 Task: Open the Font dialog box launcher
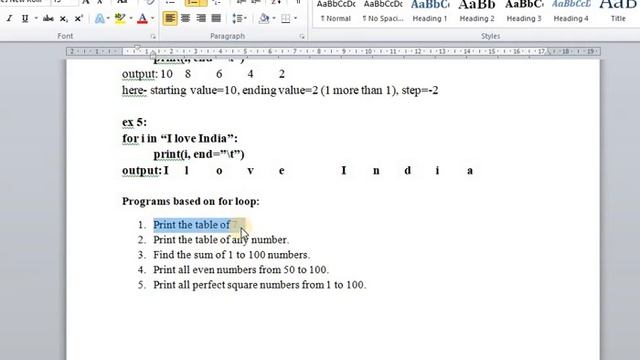(153, 37)
